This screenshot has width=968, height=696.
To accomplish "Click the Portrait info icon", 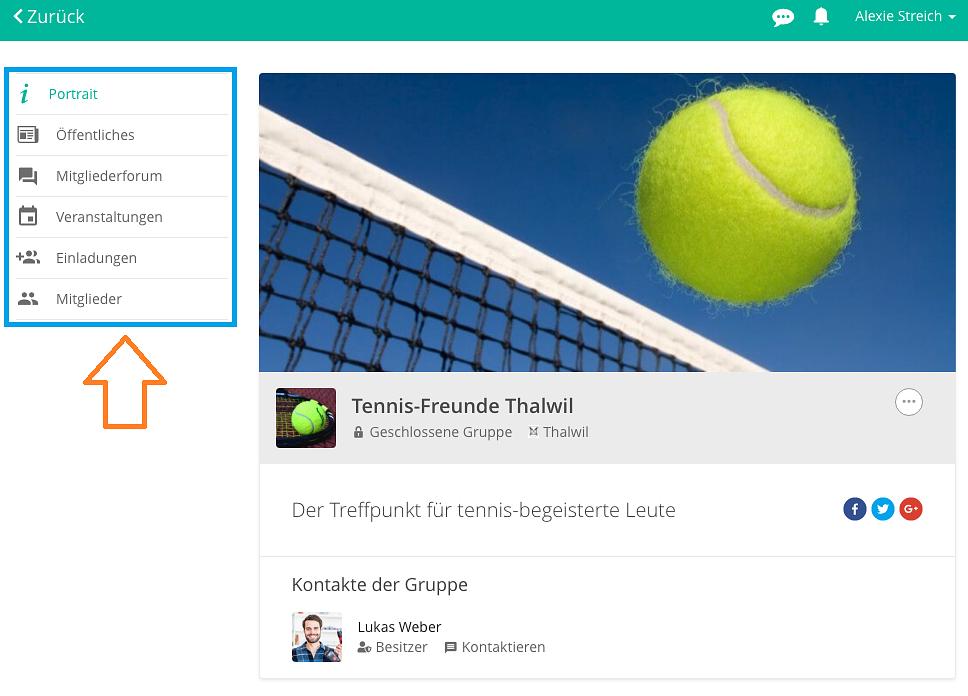I will pos(24,94).
